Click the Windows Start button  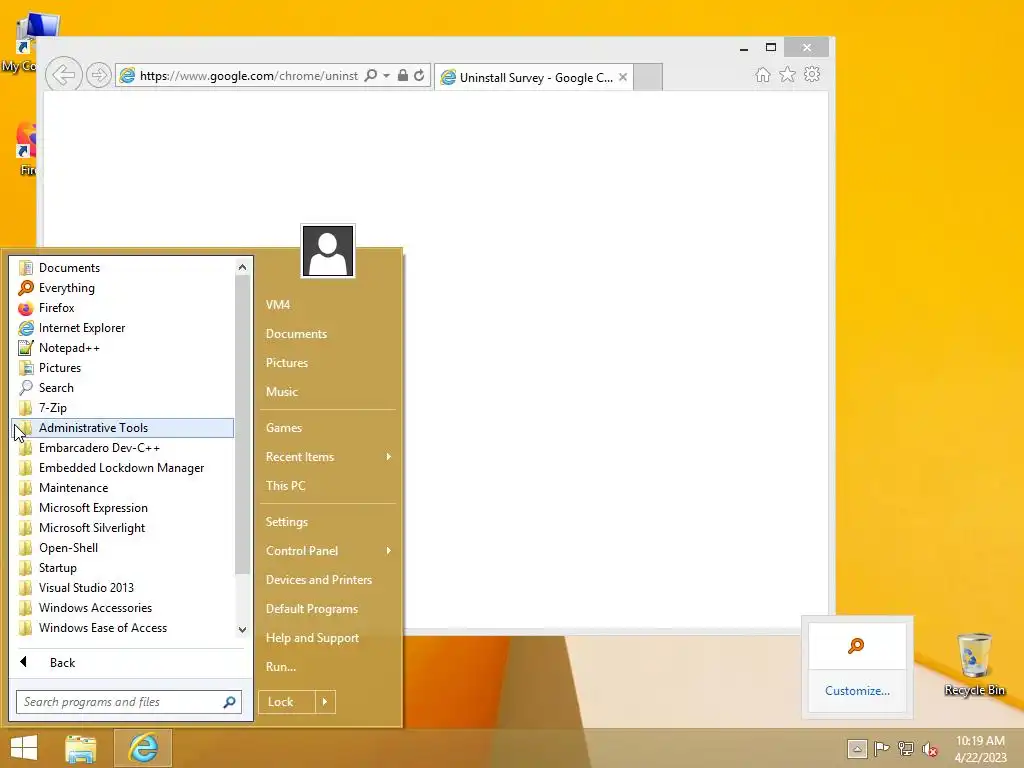point(24,748)
